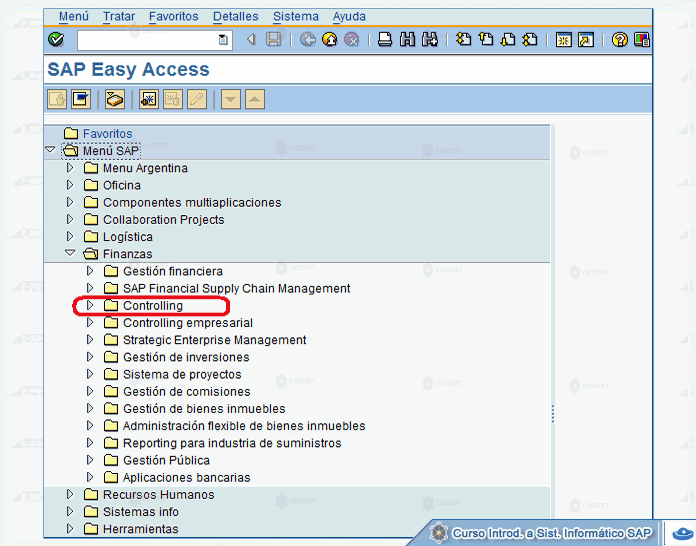696x546 pixels.
Task: Click the User menu icon
Action: (57, 99)
